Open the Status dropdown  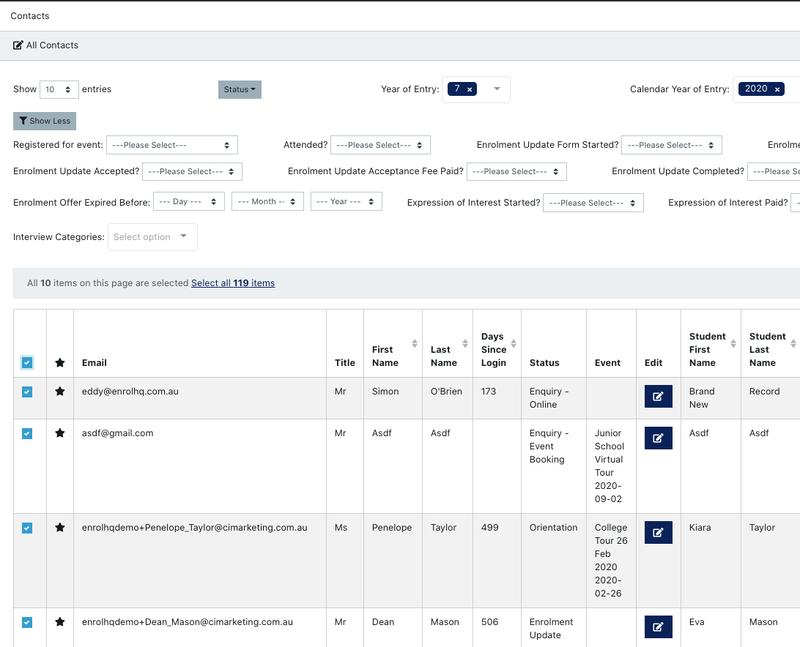coord(239,89)
